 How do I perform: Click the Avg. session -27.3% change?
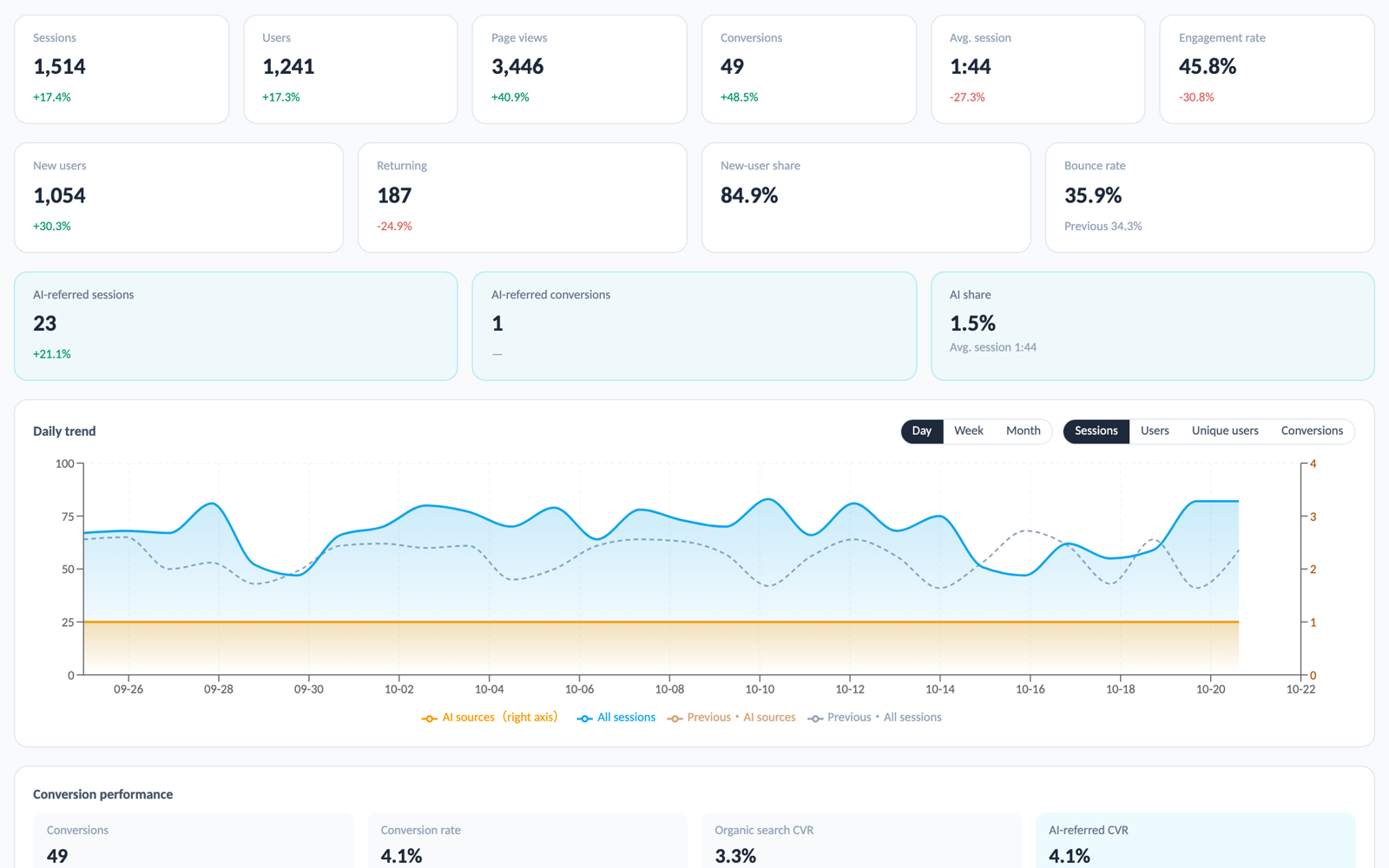point(967,97)
